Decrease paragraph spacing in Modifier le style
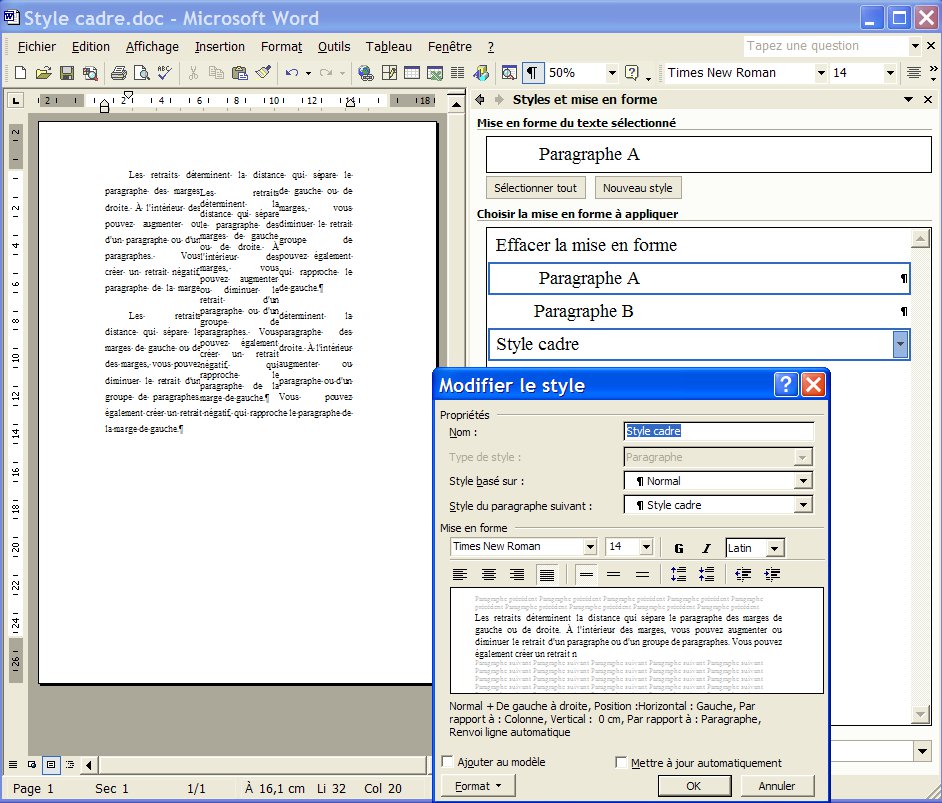Screen dimensions: 942x803 click(706, 574)
